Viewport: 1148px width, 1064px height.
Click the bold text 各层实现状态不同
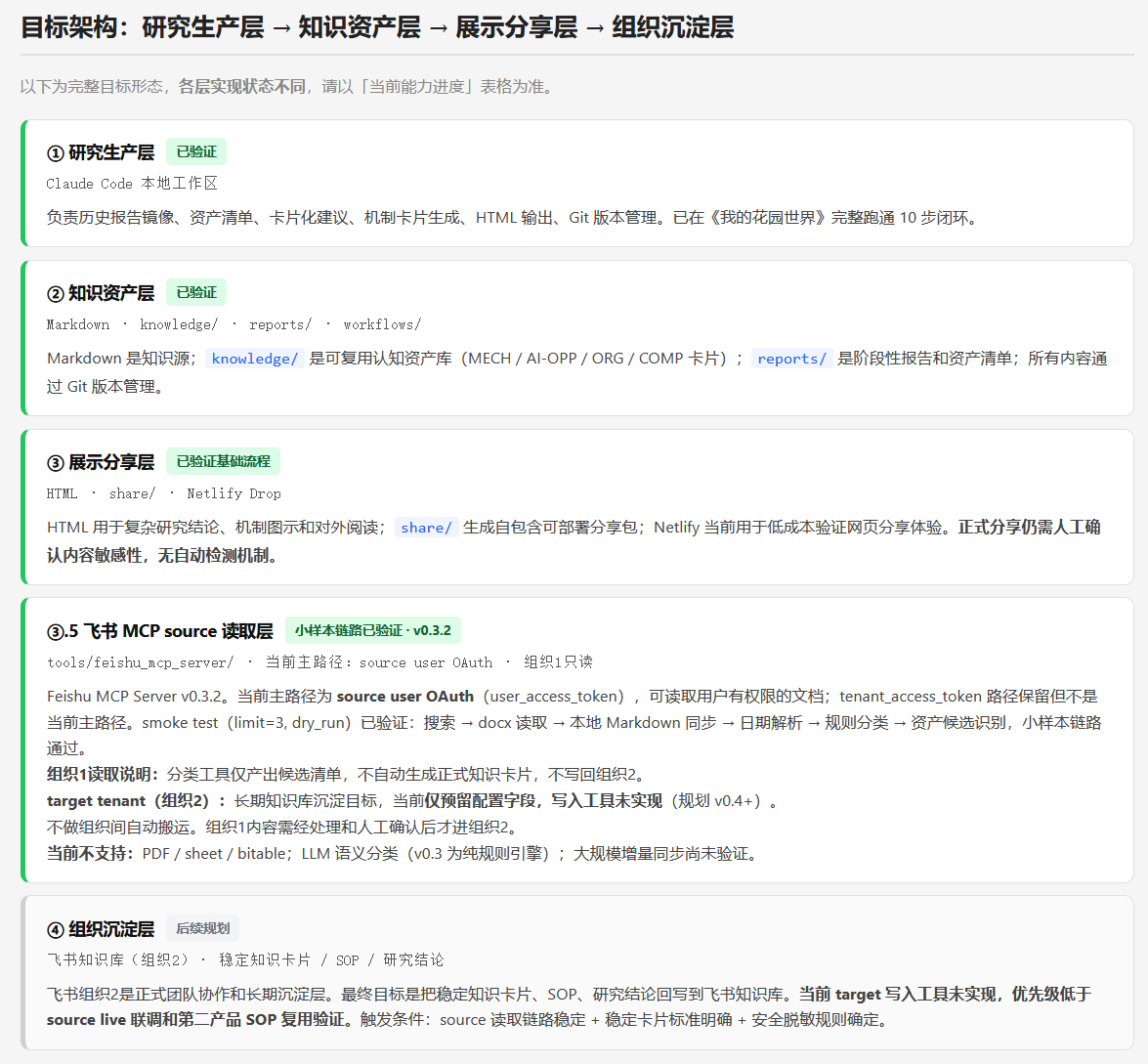coord(241,86)
